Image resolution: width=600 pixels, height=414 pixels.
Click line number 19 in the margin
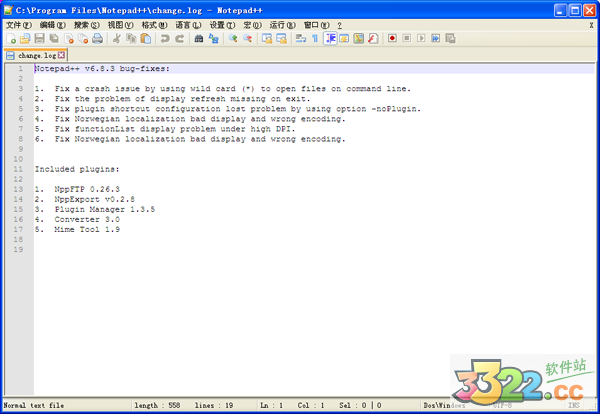tap(18, 249)
